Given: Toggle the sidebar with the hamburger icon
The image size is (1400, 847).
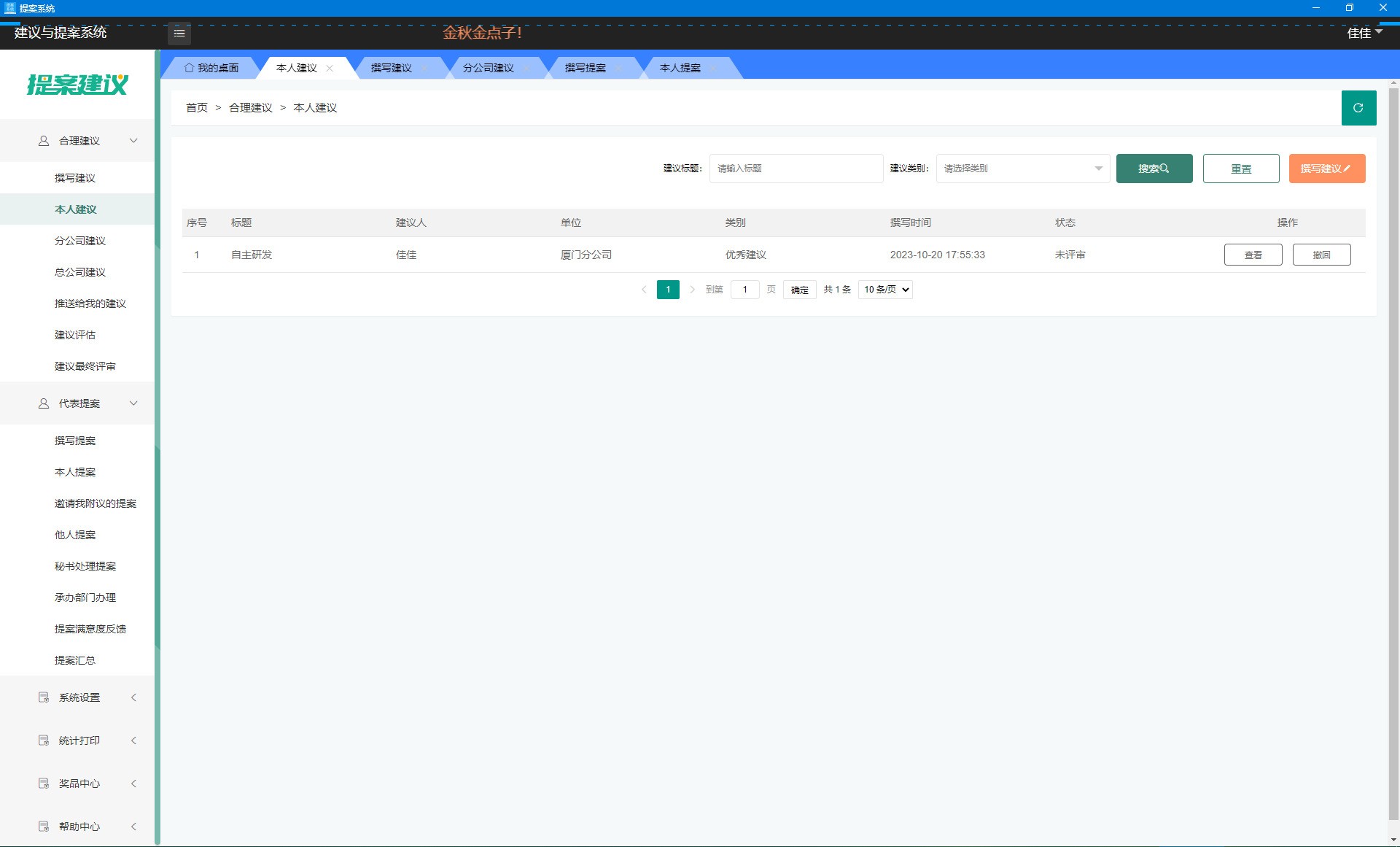Looking at the screenshot, I should (x=179, y=33).
